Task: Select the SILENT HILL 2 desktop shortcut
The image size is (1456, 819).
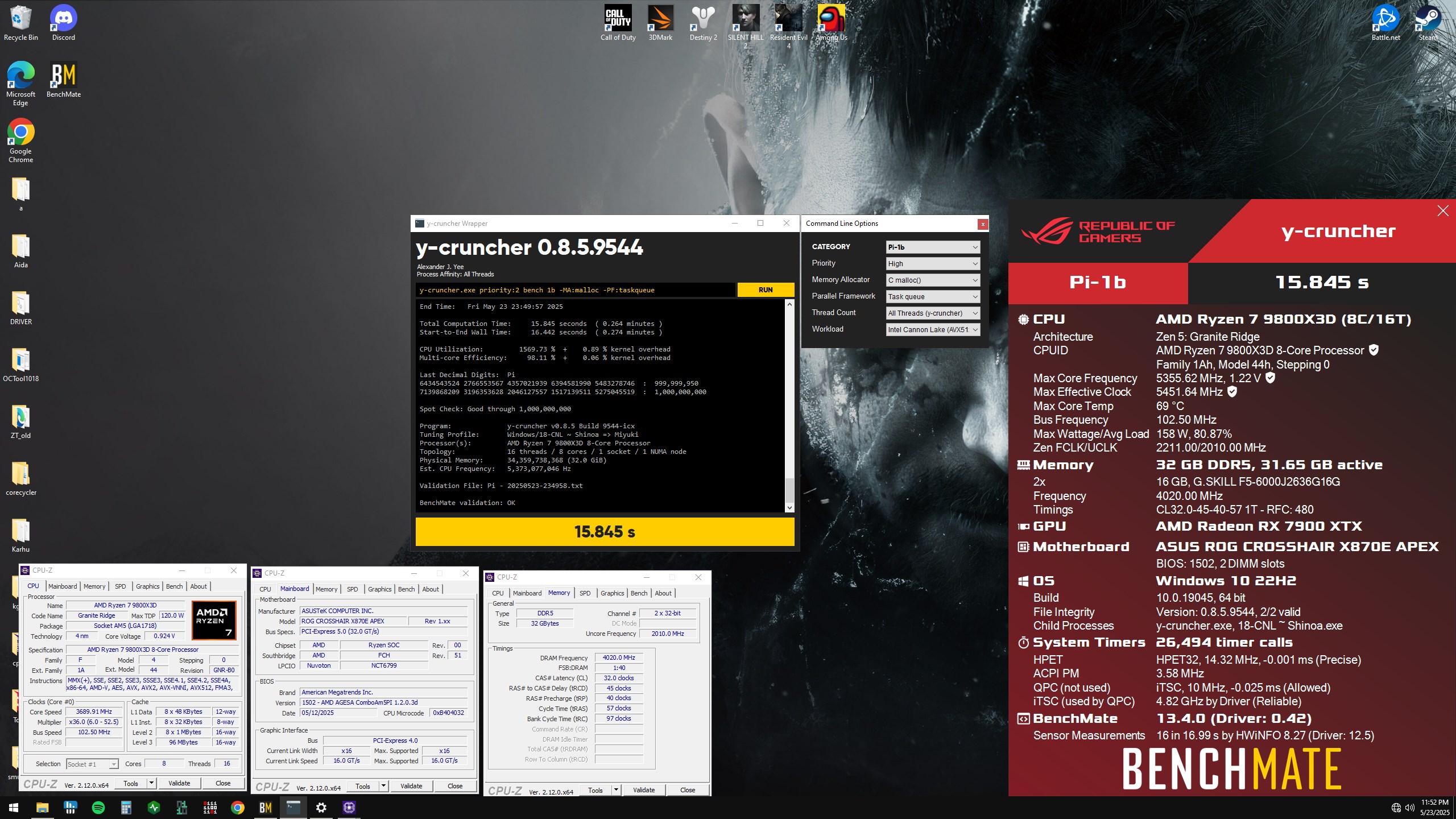Action: tap(746, 27)
